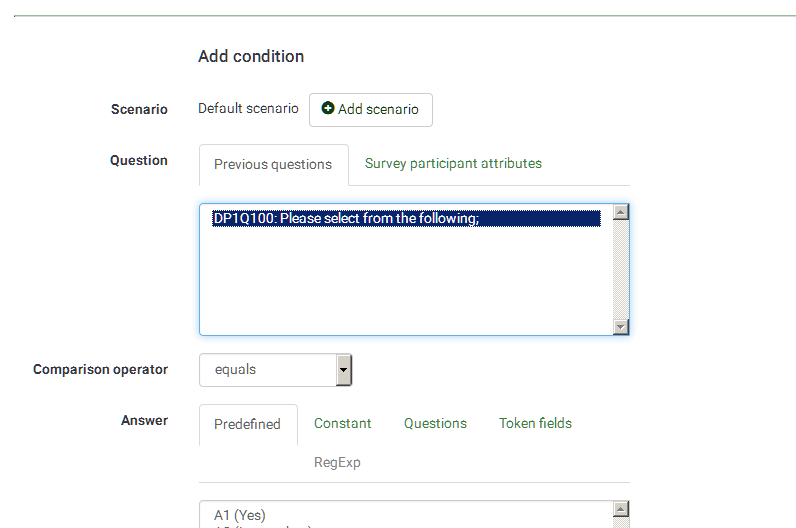This screenshot has height=528, width=796.
Task: Click the Add scenario button
Action: [370, 110]
